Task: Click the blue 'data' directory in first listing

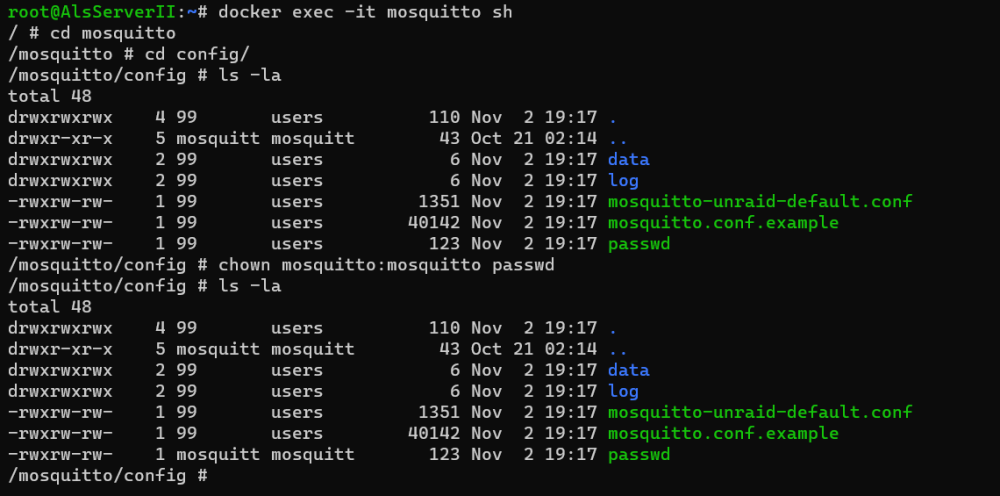Action: pyautogui.click(x=628, y=159)
